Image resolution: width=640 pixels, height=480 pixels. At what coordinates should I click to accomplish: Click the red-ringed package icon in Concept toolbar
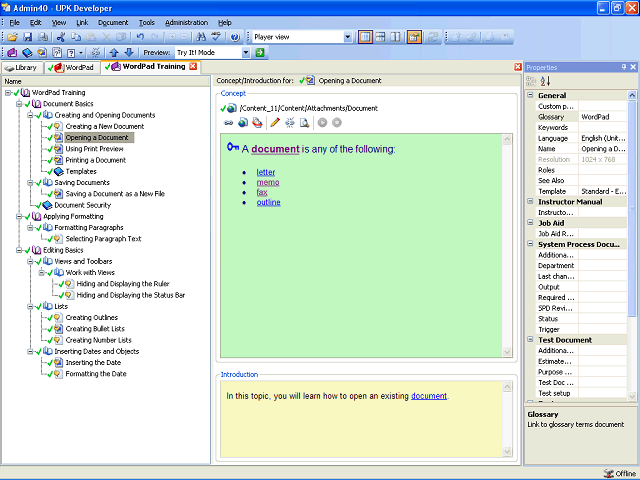click(x=257, y=122)
